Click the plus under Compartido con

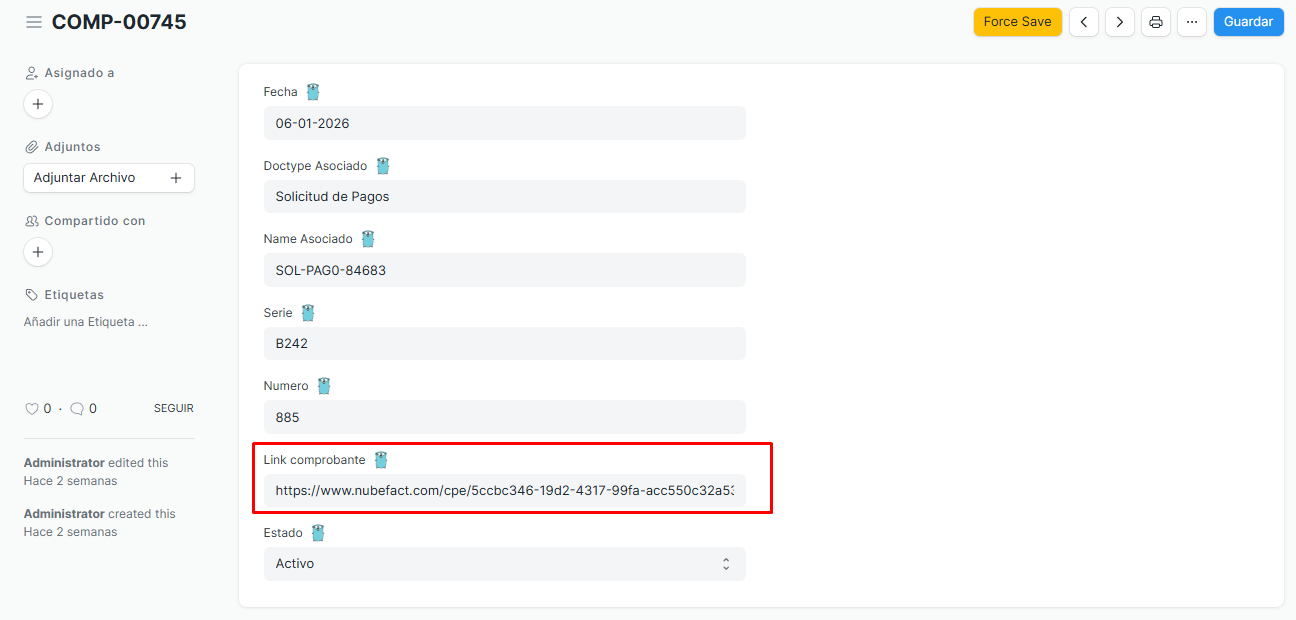tap(38, 252)
